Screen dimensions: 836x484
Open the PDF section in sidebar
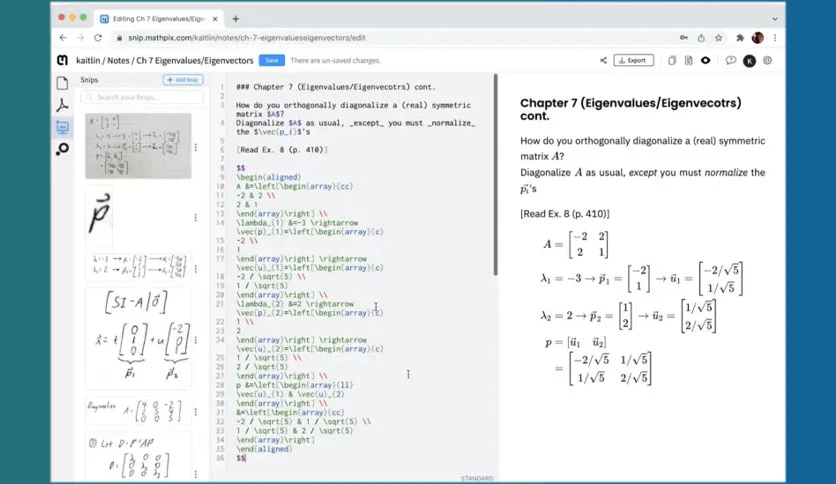pos(62,105)
